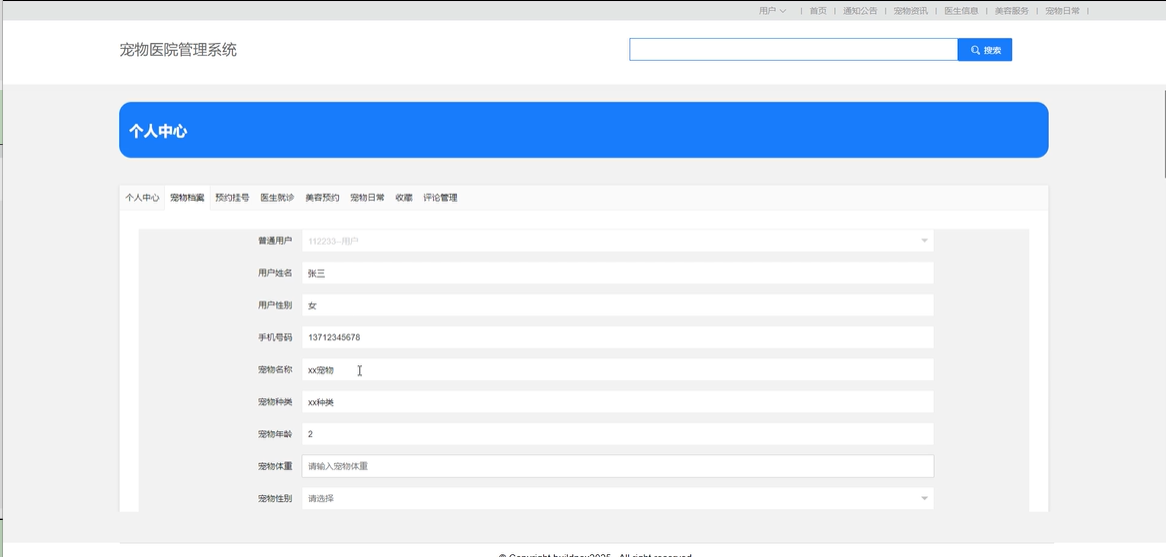Open 宠物资讯 in top navigation

coord(910,11)
